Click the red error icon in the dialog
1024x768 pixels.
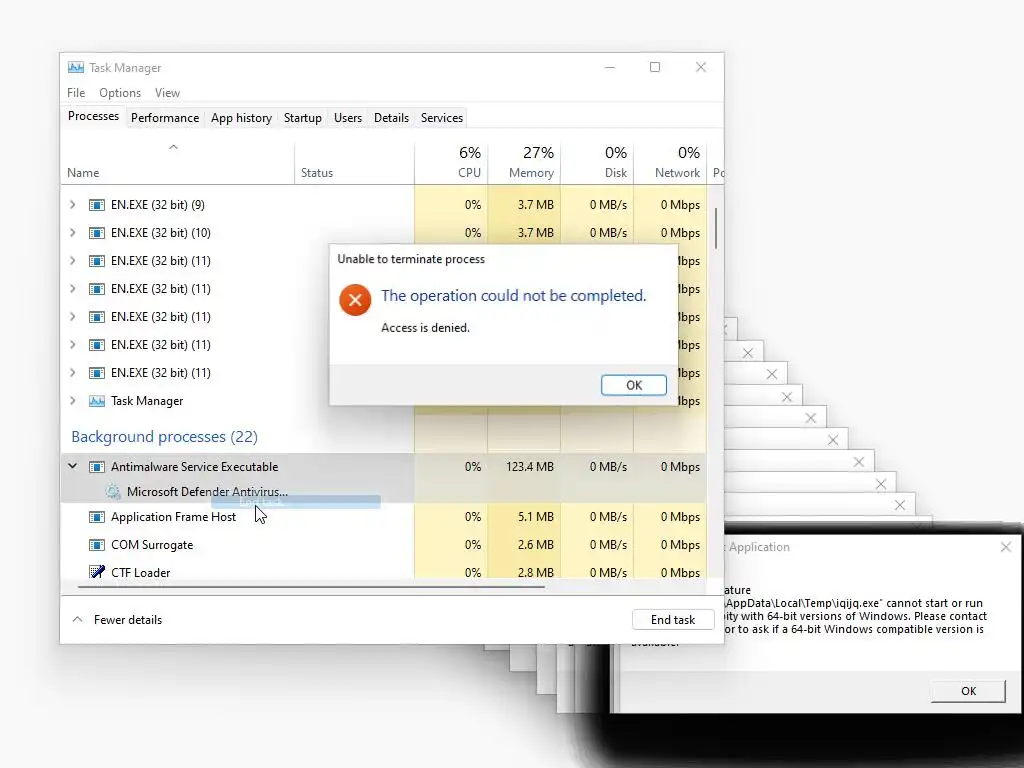(355, 300)
